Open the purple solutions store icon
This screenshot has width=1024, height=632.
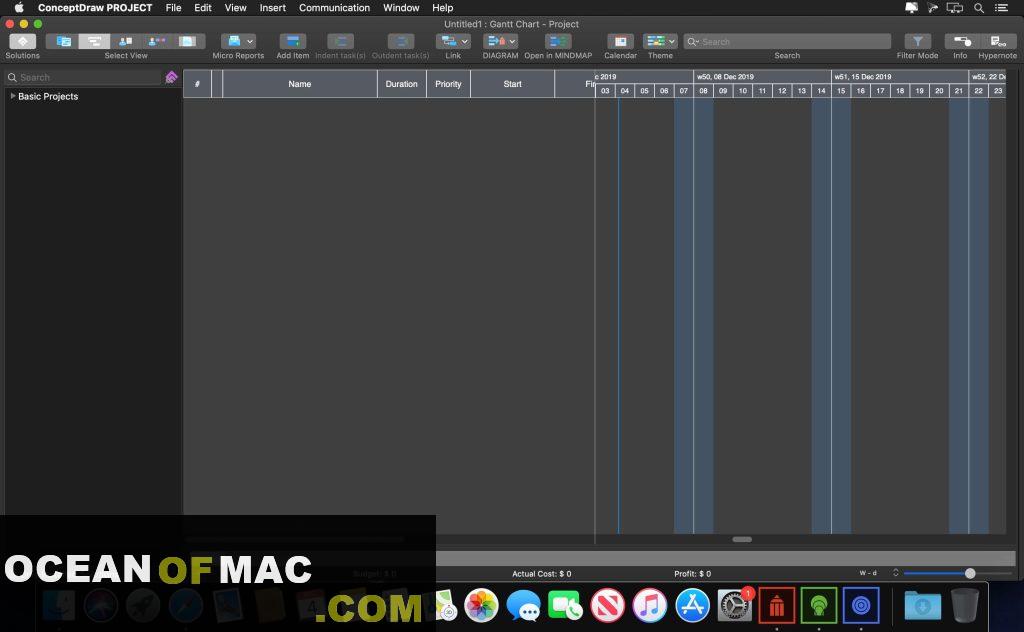pyautogui.click(x=171, y=77)
